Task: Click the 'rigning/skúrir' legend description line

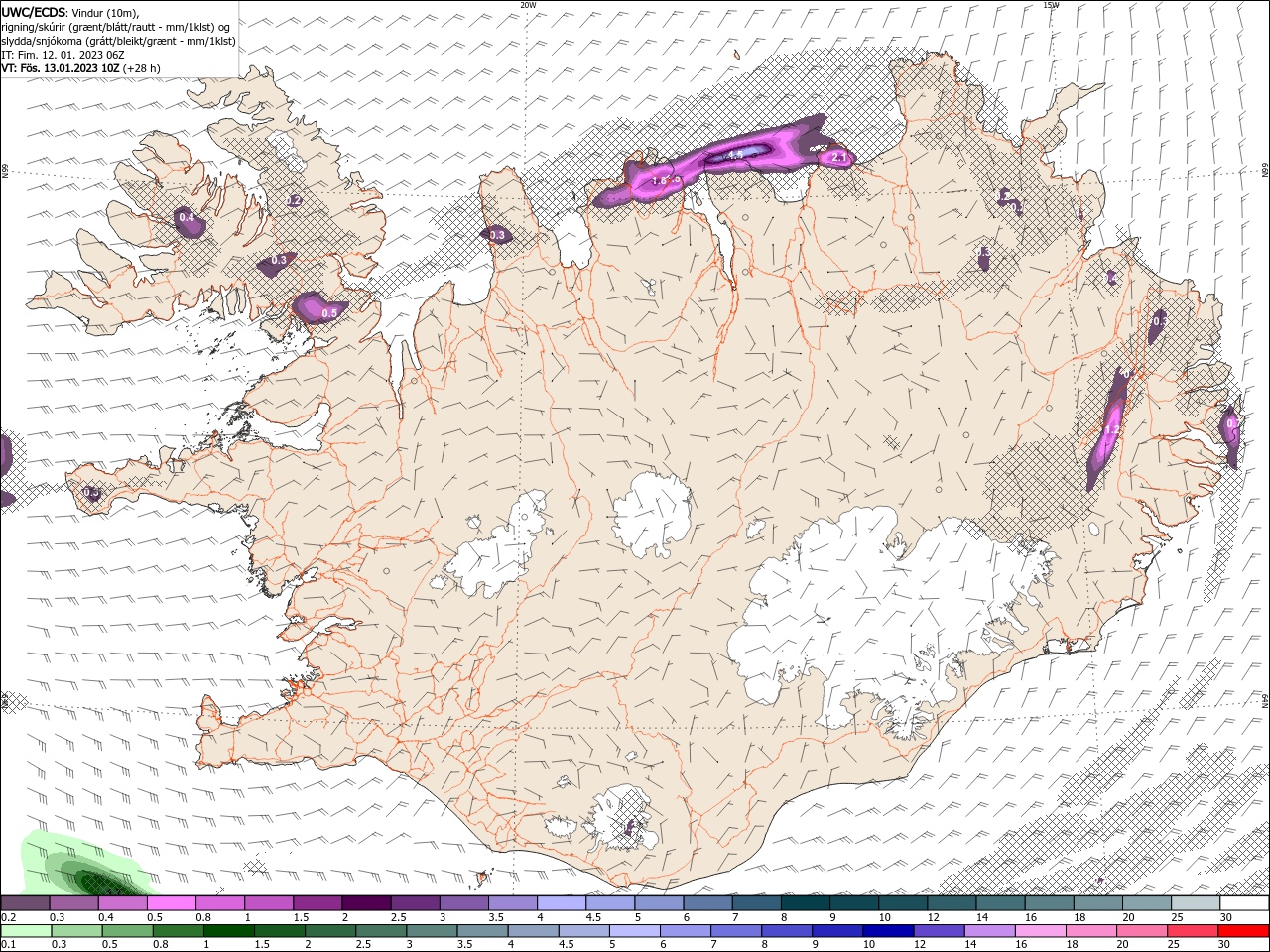Action: (116, 27)
